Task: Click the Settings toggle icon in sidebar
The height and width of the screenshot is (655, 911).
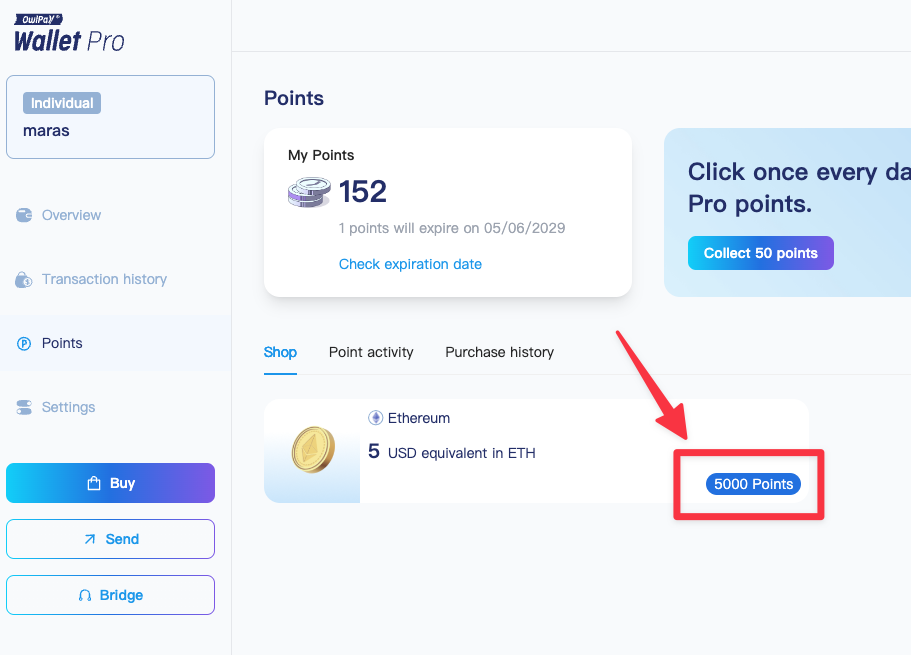Action: pyautogui.click(x=24, y=407)
